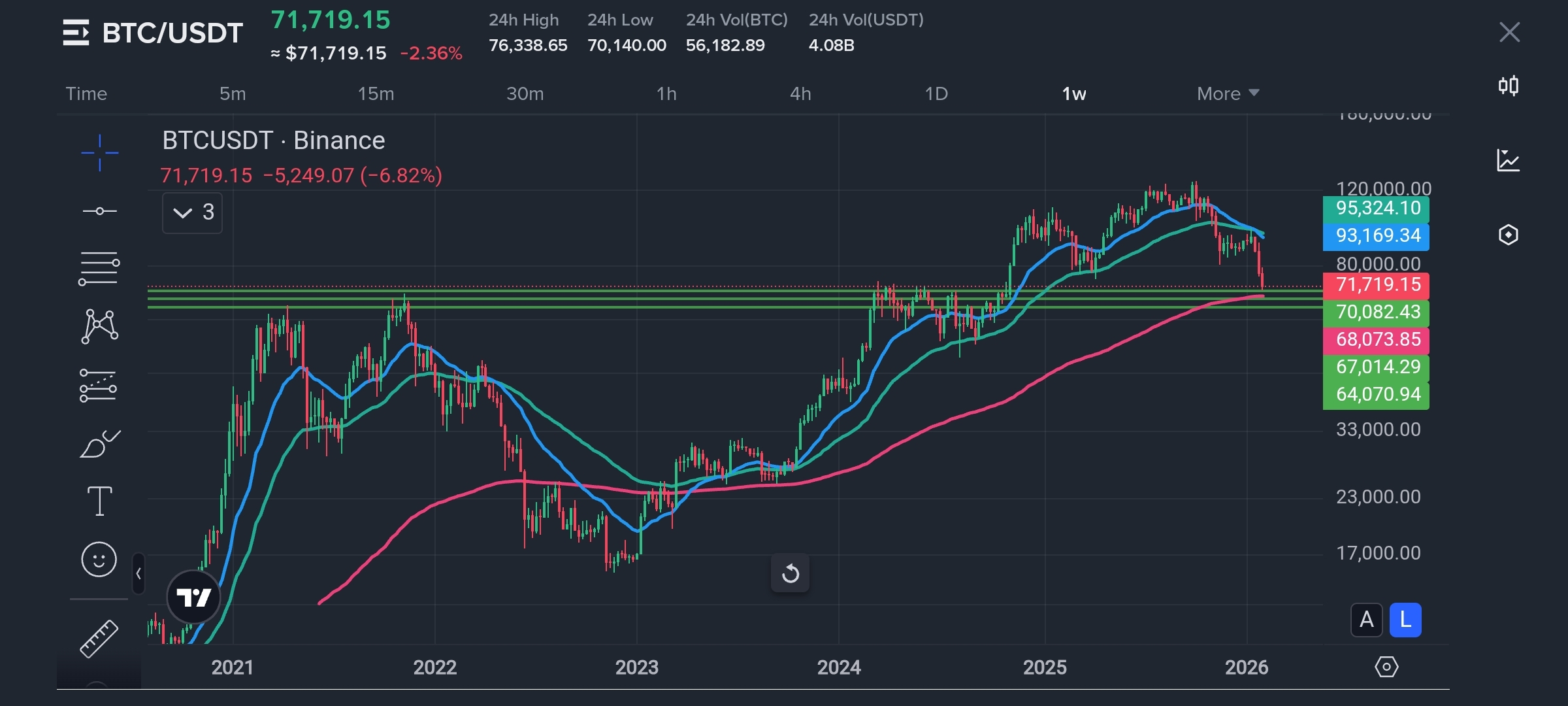The image size is (1568, 706).
Task: Open the emoji sticker tool
Action: click(99, 560)
